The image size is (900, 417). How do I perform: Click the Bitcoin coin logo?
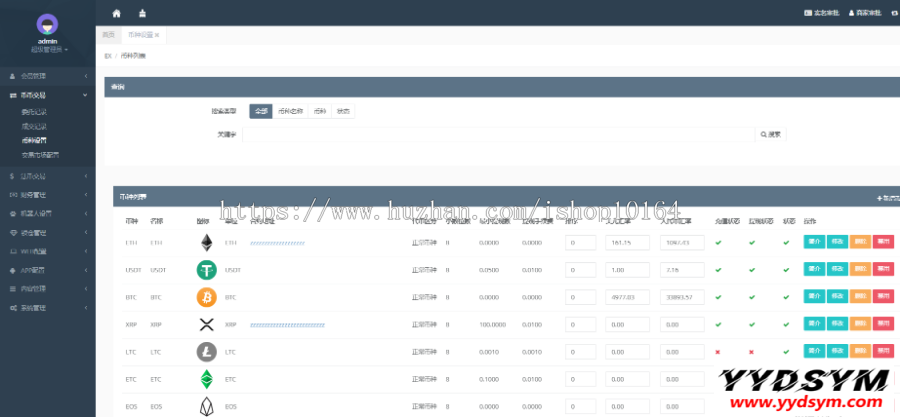click(x=207, y=297)
